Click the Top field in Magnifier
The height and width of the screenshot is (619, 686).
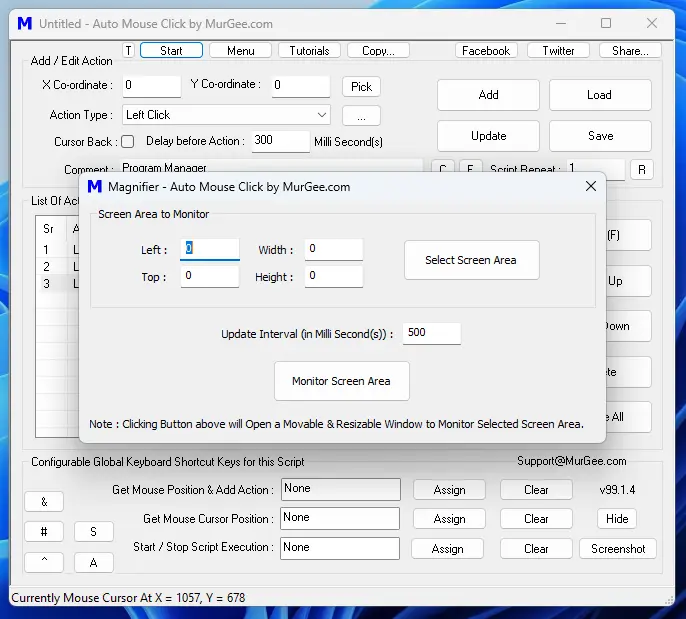[x=210, y=276]
